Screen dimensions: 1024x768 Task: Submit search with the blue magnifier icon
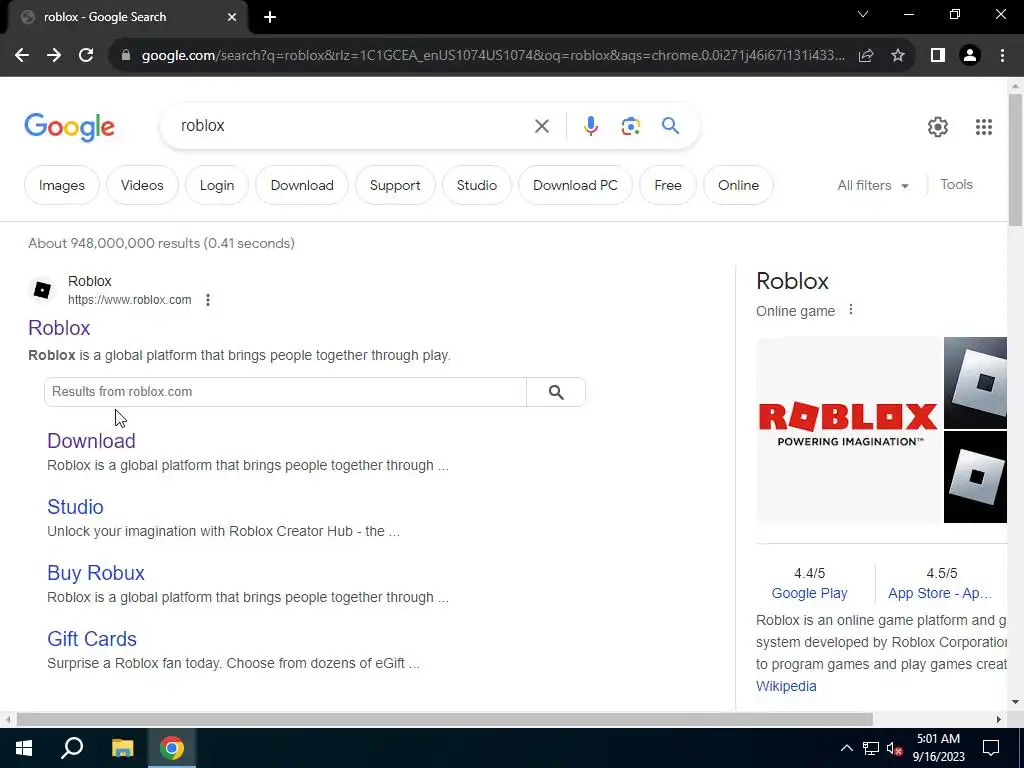[x=671, y=125]
